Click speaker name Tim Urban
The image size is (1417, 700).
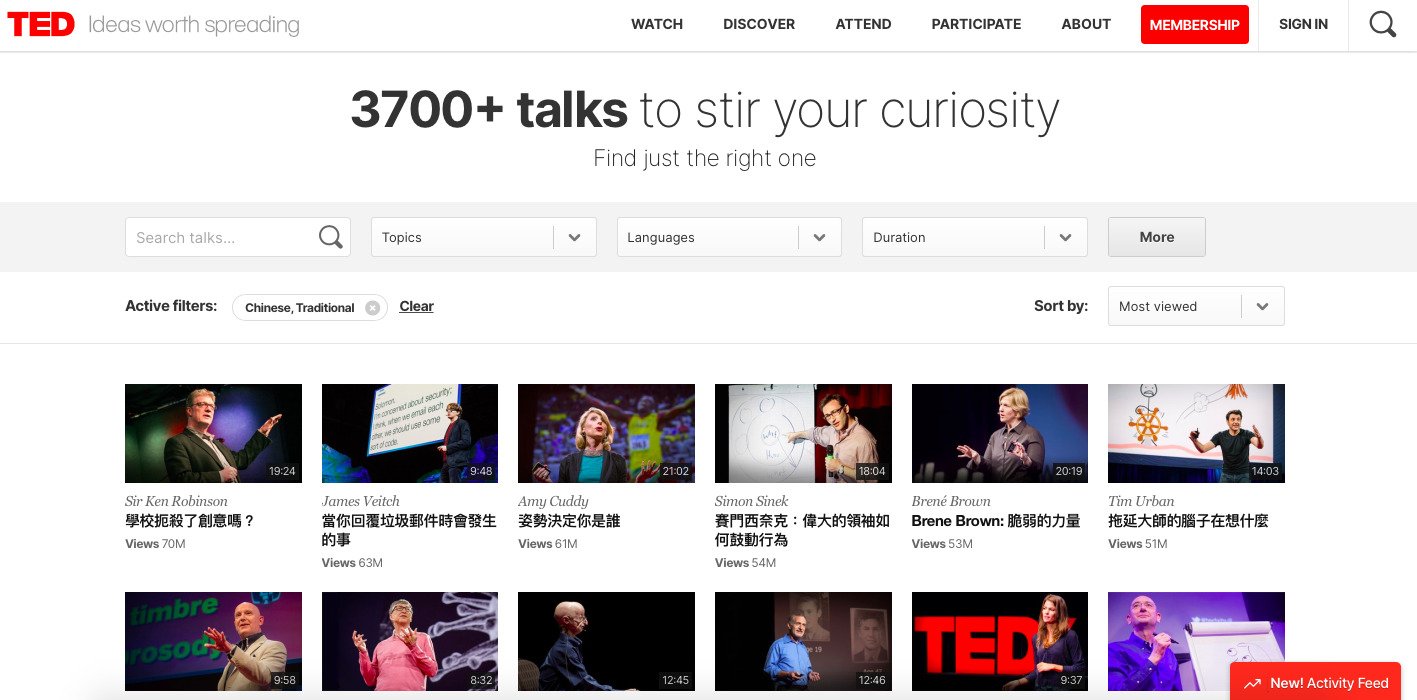click(1141, 501)
